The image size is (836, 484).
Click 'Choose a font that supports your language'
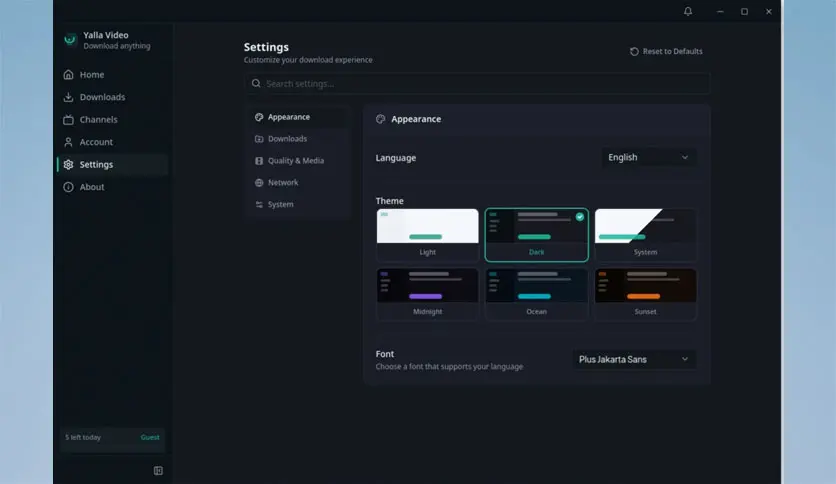tap(449, 367)
